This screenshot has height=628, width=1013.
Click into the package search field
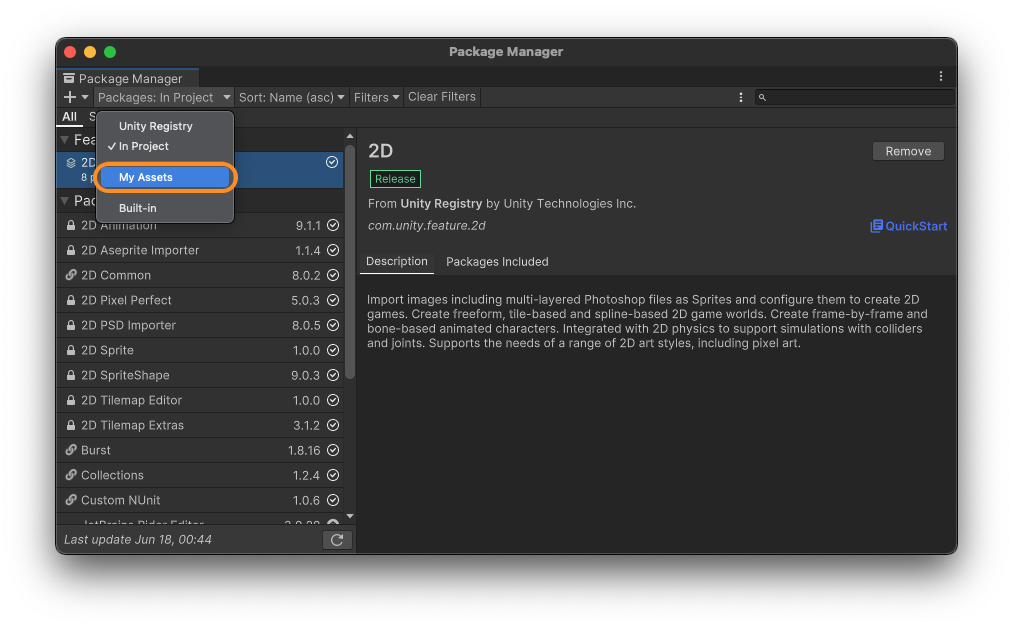click(x=860, y=97)
